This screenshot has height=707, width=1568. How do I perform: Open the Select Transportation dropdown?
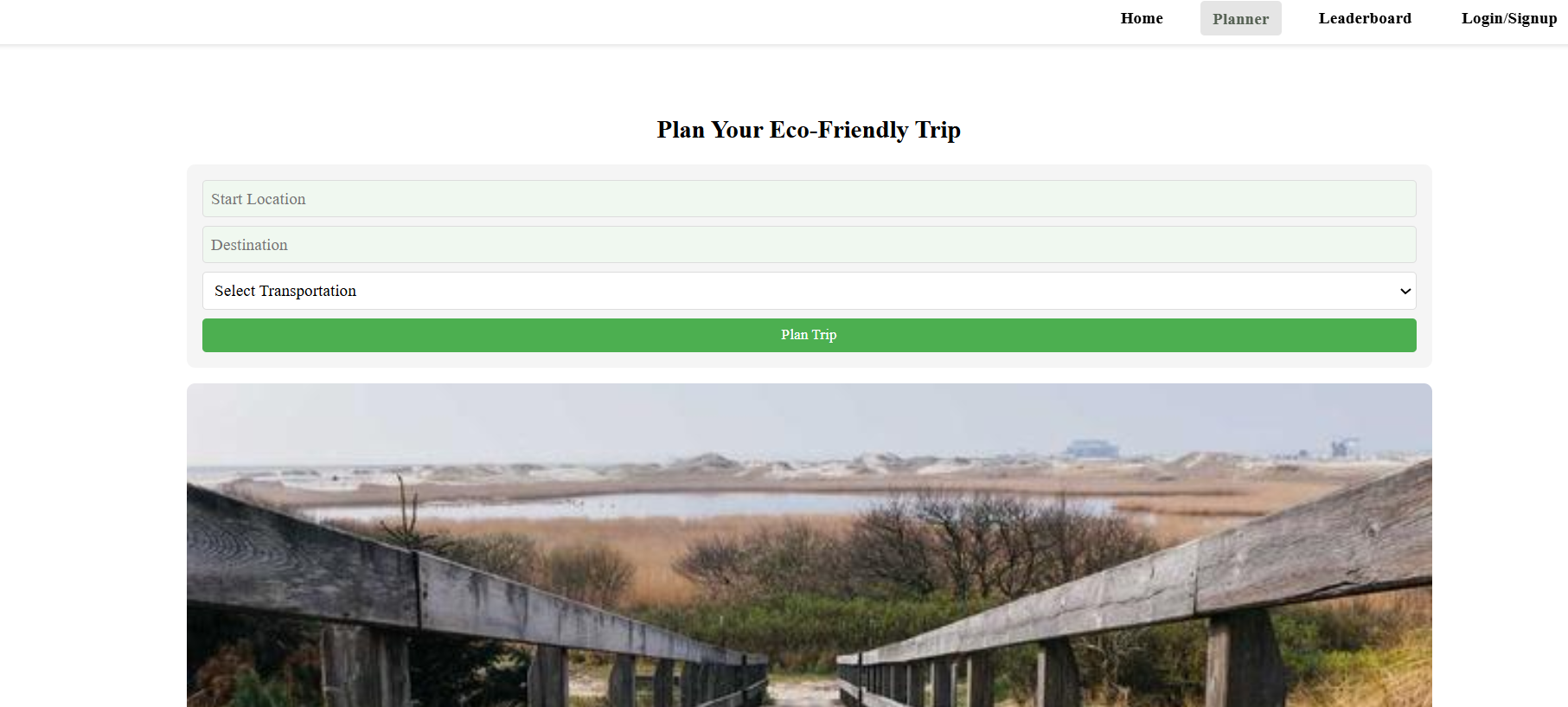coord(809,291)
